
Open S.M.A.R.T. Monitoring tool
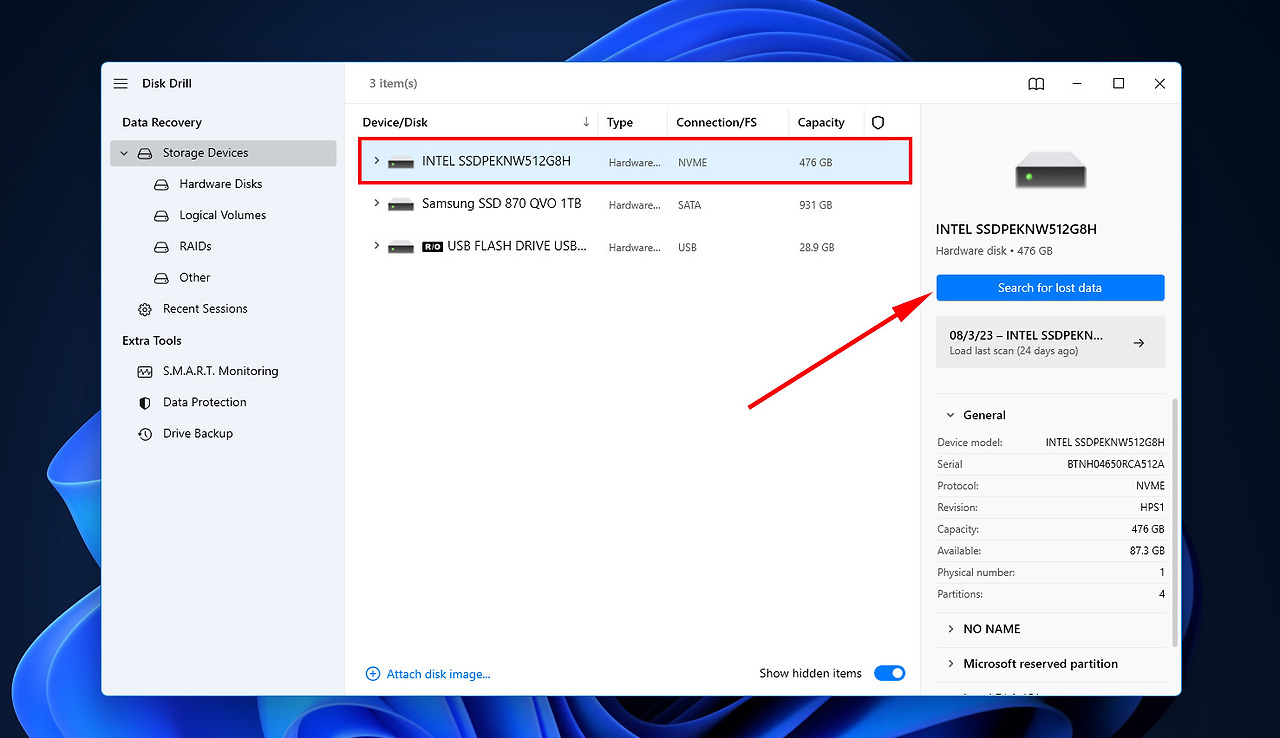point(221,371)
